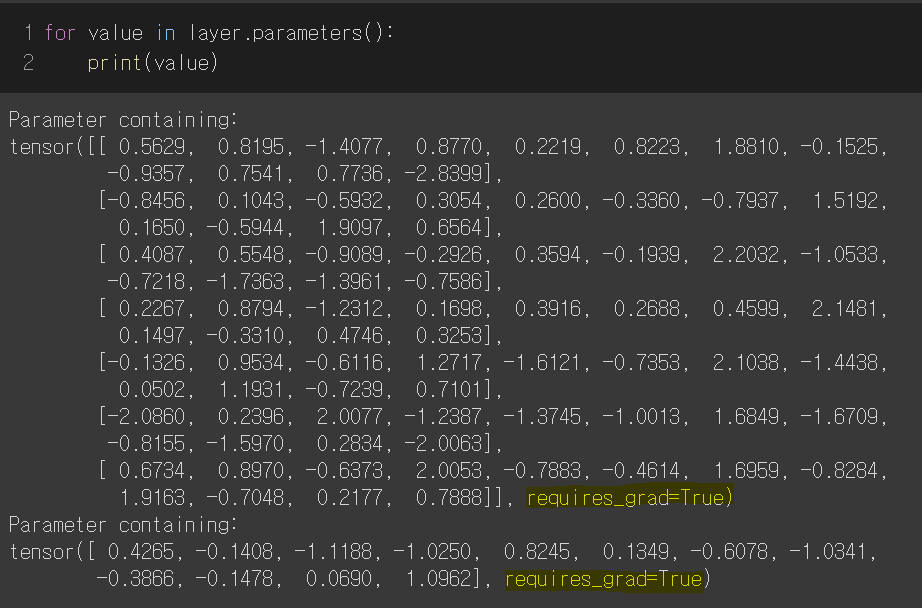
Task: Click the tensor value 1.5192
Action: [845, 201]
